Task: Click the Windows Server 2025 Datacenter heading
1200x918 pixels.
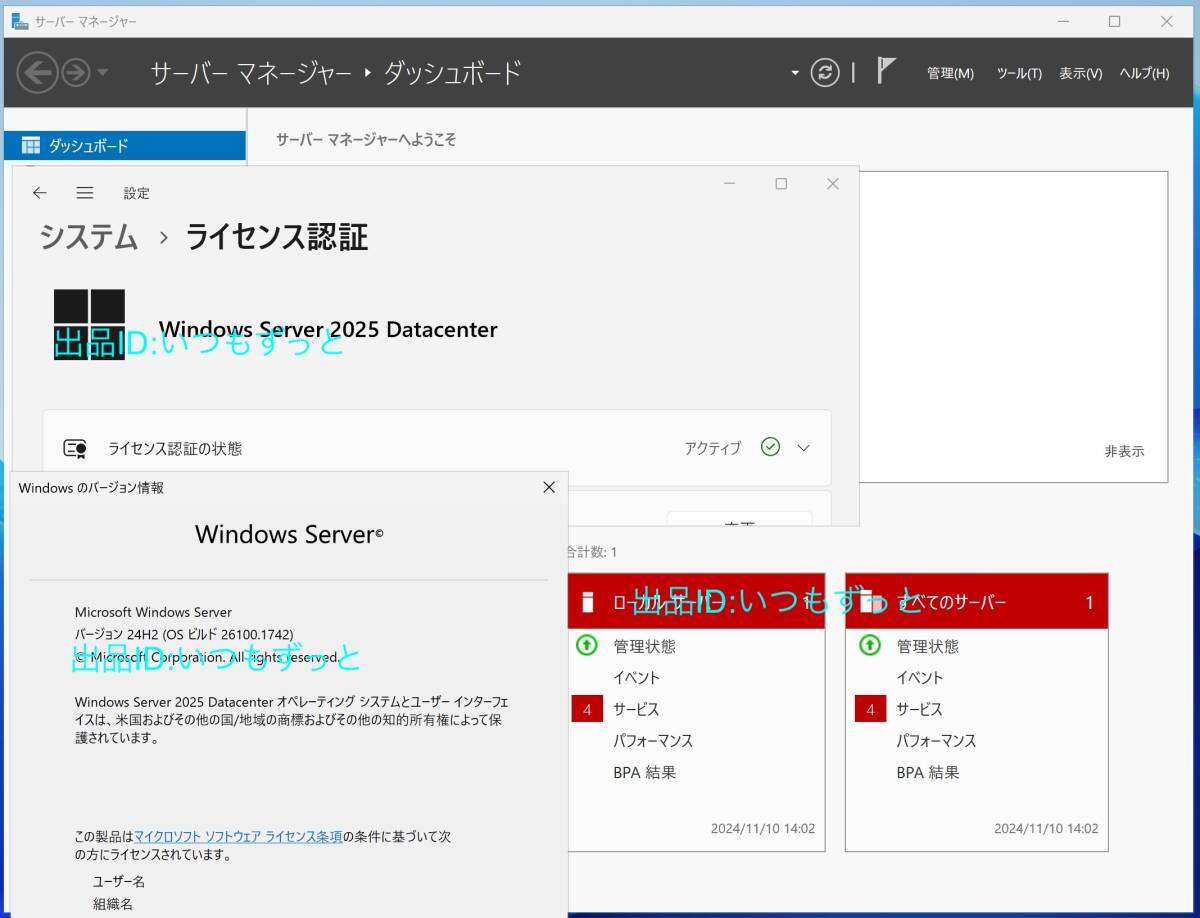Action: (328, 329)
